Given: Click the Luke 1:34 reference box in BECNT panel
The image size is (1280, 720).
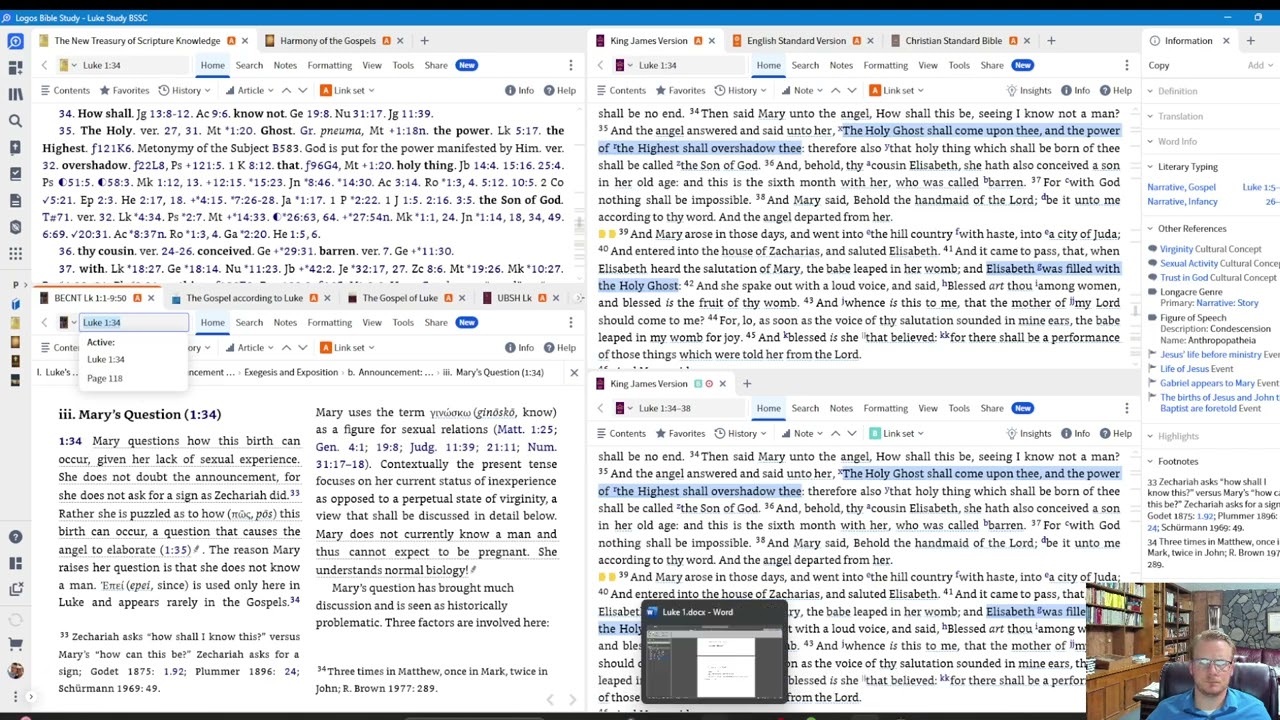Looking at the screenshot, I should tap(134, 322).
